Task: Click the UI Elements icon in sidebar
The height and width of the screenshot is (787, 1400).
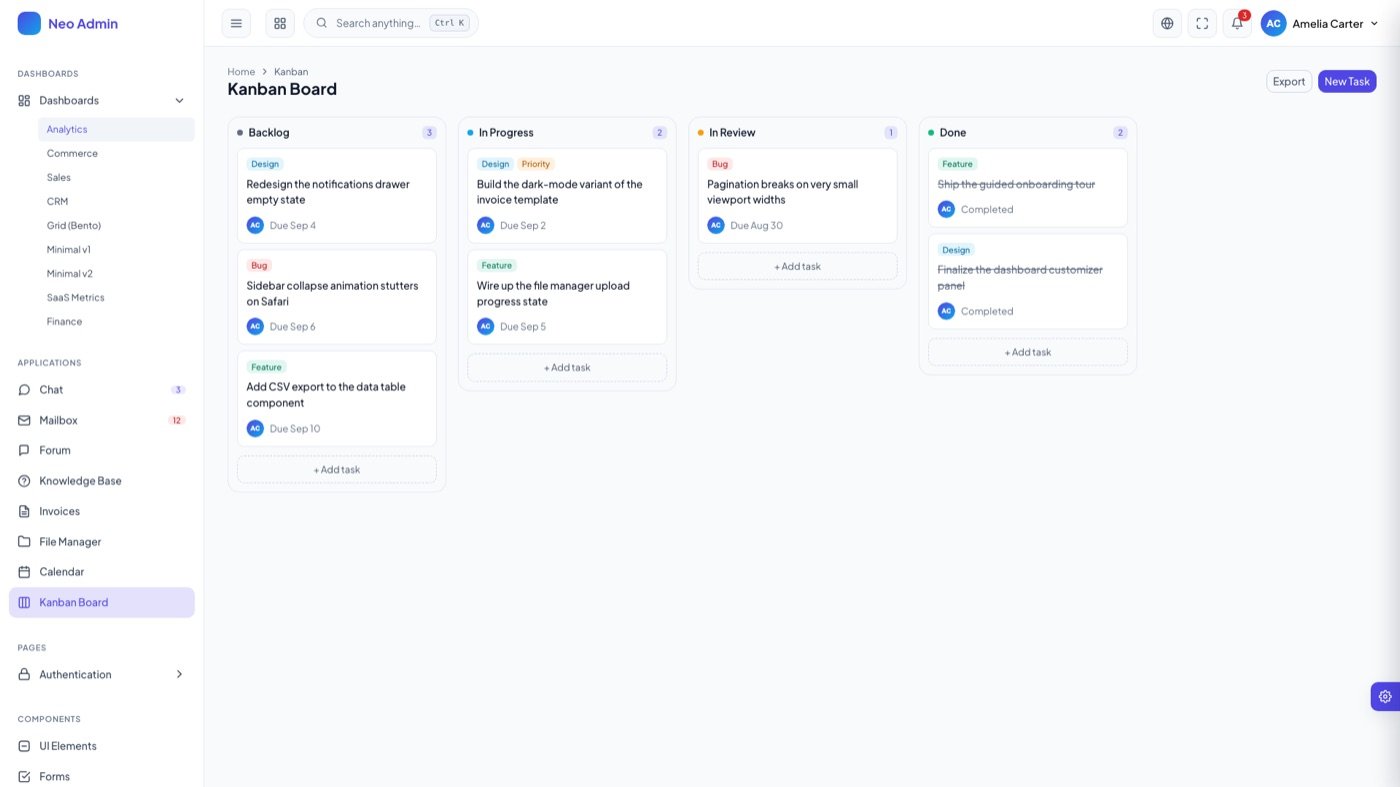Action: click(x=24, y=746)
